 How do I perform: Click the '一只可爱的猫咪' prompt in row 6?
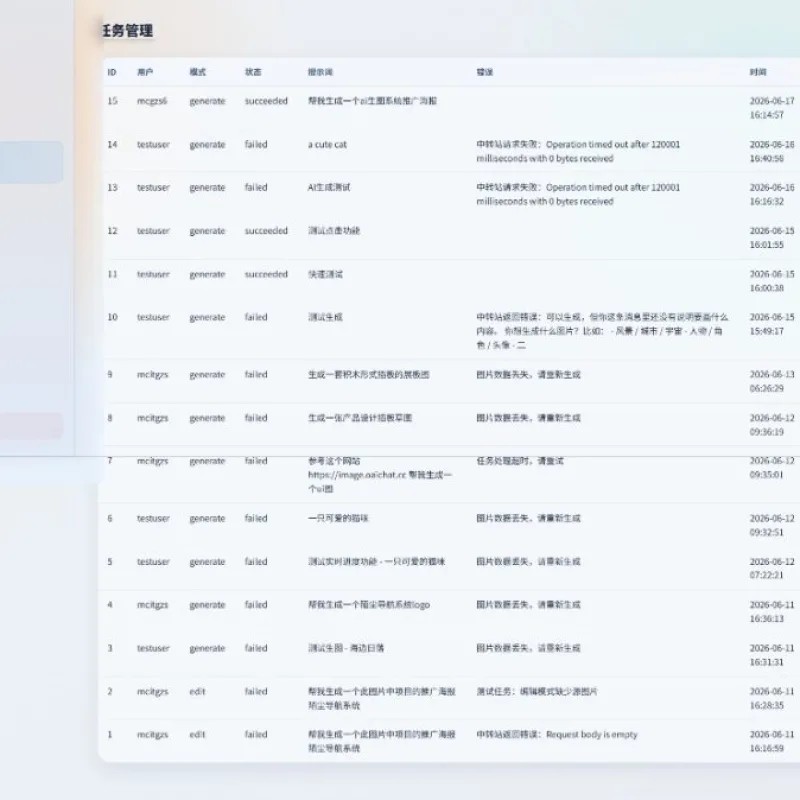(338, 518)
